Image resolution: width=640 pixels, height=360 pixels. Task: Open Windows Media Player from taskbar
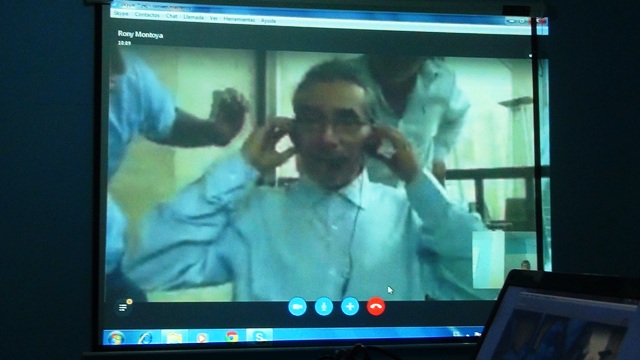pyautogui.click(x=202, y=338)
